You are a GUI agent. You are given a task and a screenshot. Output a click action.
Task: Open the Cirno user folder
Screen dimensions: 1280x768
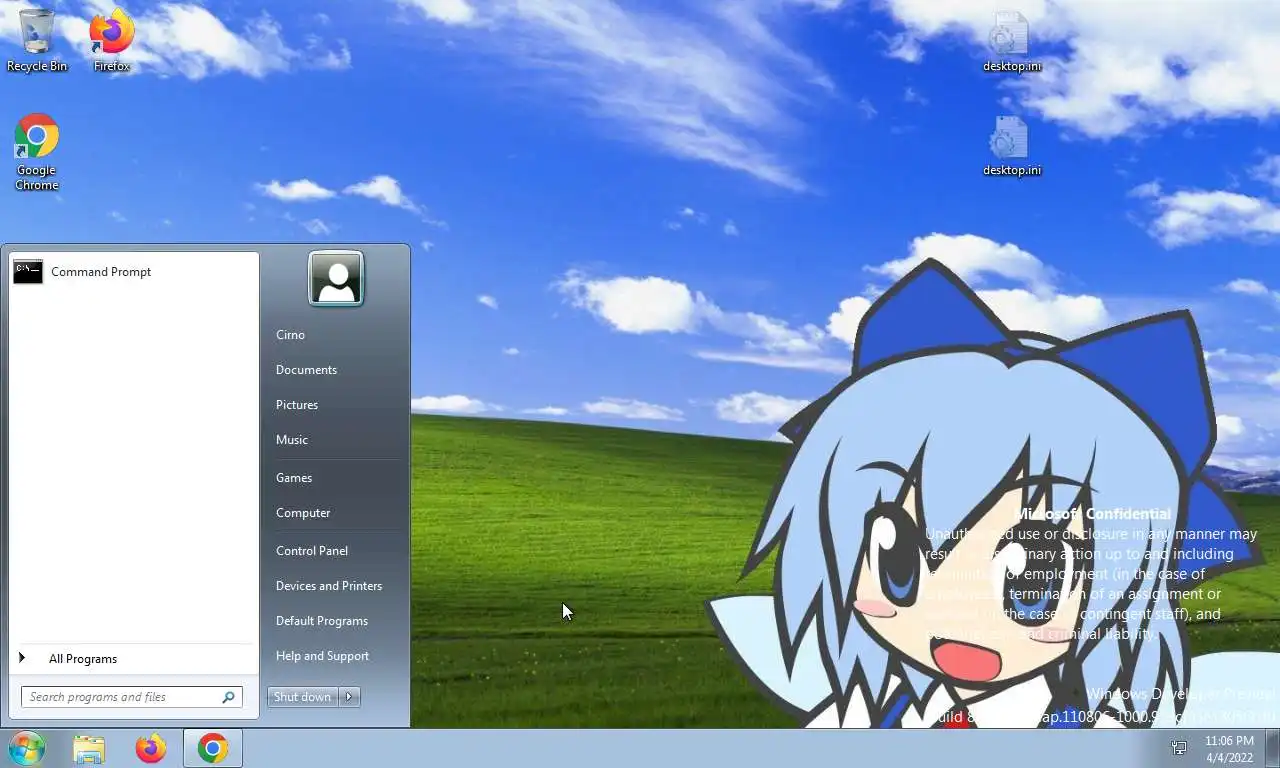coord(290,335)
